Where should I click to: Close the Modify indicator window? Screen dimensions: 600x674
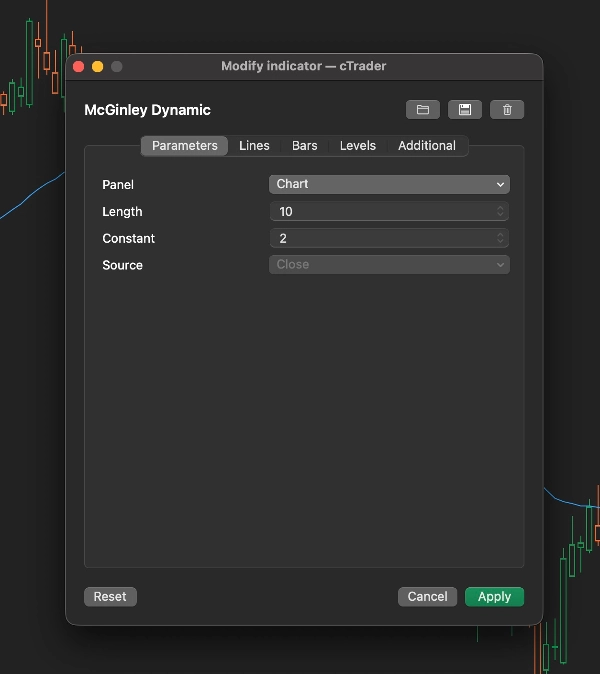click(79, 67)
